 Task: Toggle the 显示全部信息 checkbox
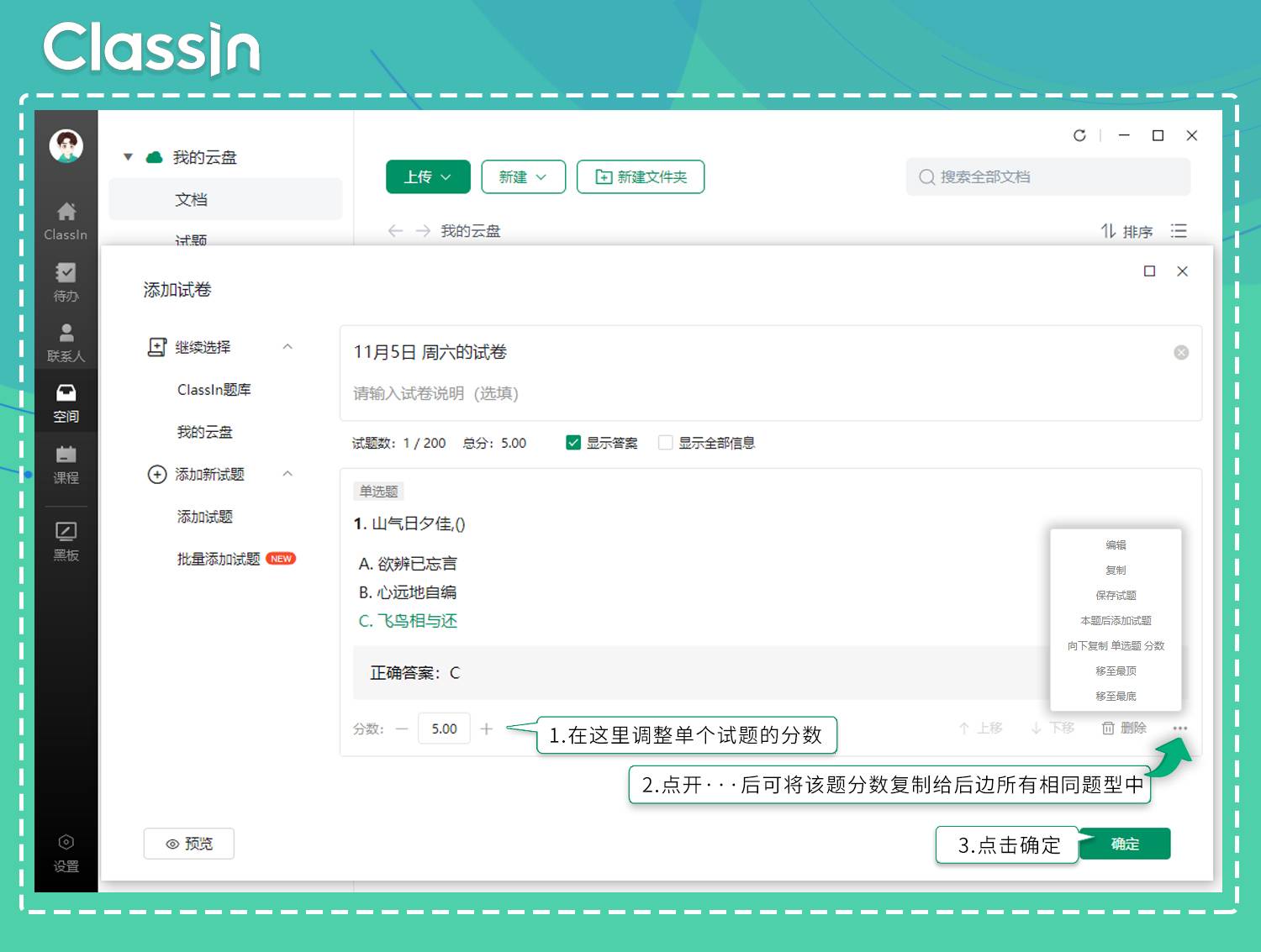[666, 443]
